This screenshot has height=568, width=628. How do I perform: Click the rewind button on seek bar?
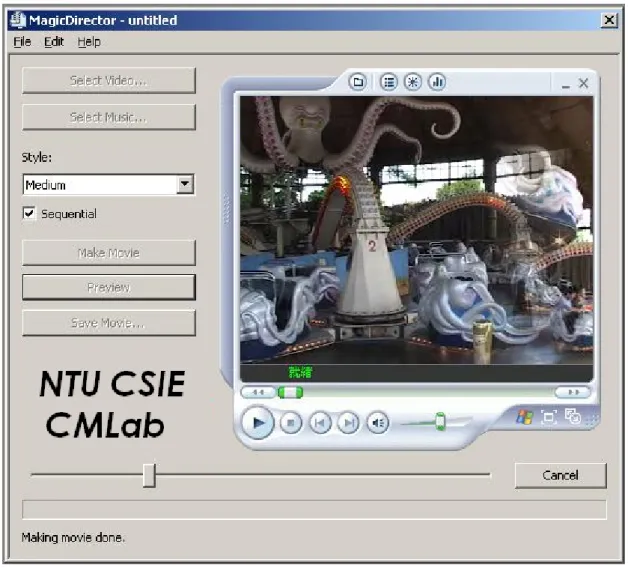pos(258,392)
